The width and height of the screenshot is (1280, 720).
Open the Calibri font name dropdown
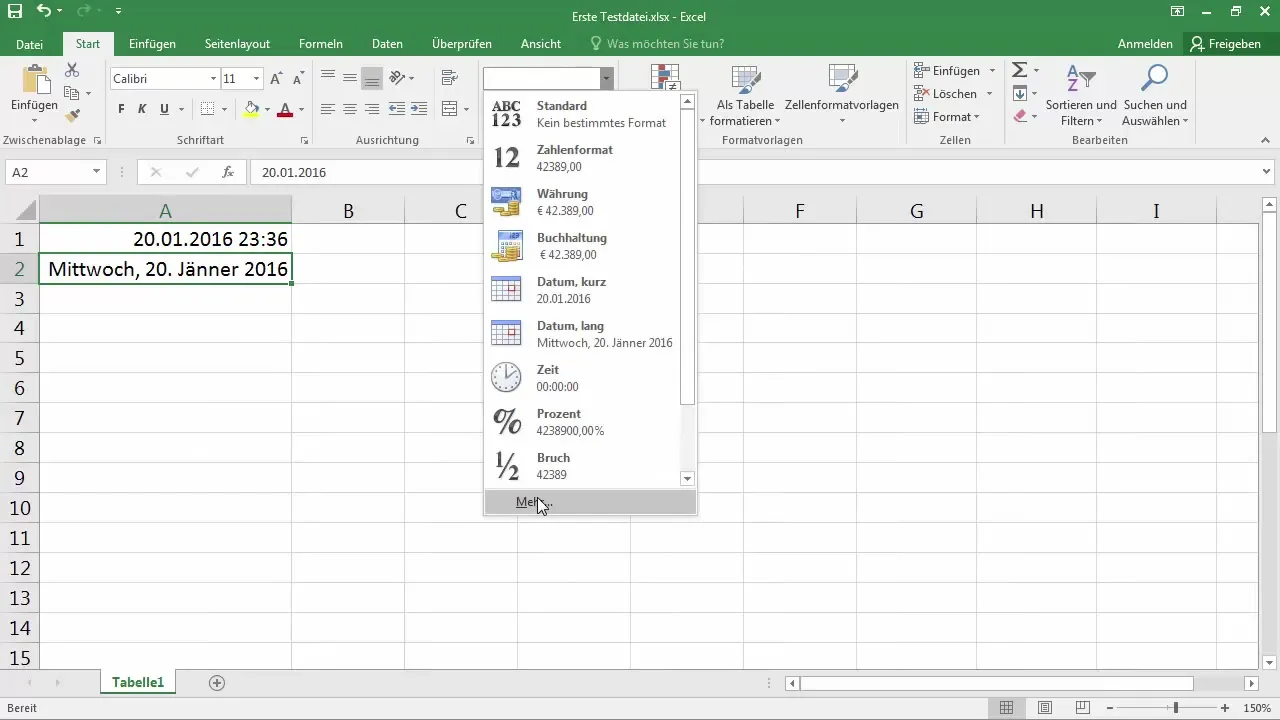(x=213, y=78)
